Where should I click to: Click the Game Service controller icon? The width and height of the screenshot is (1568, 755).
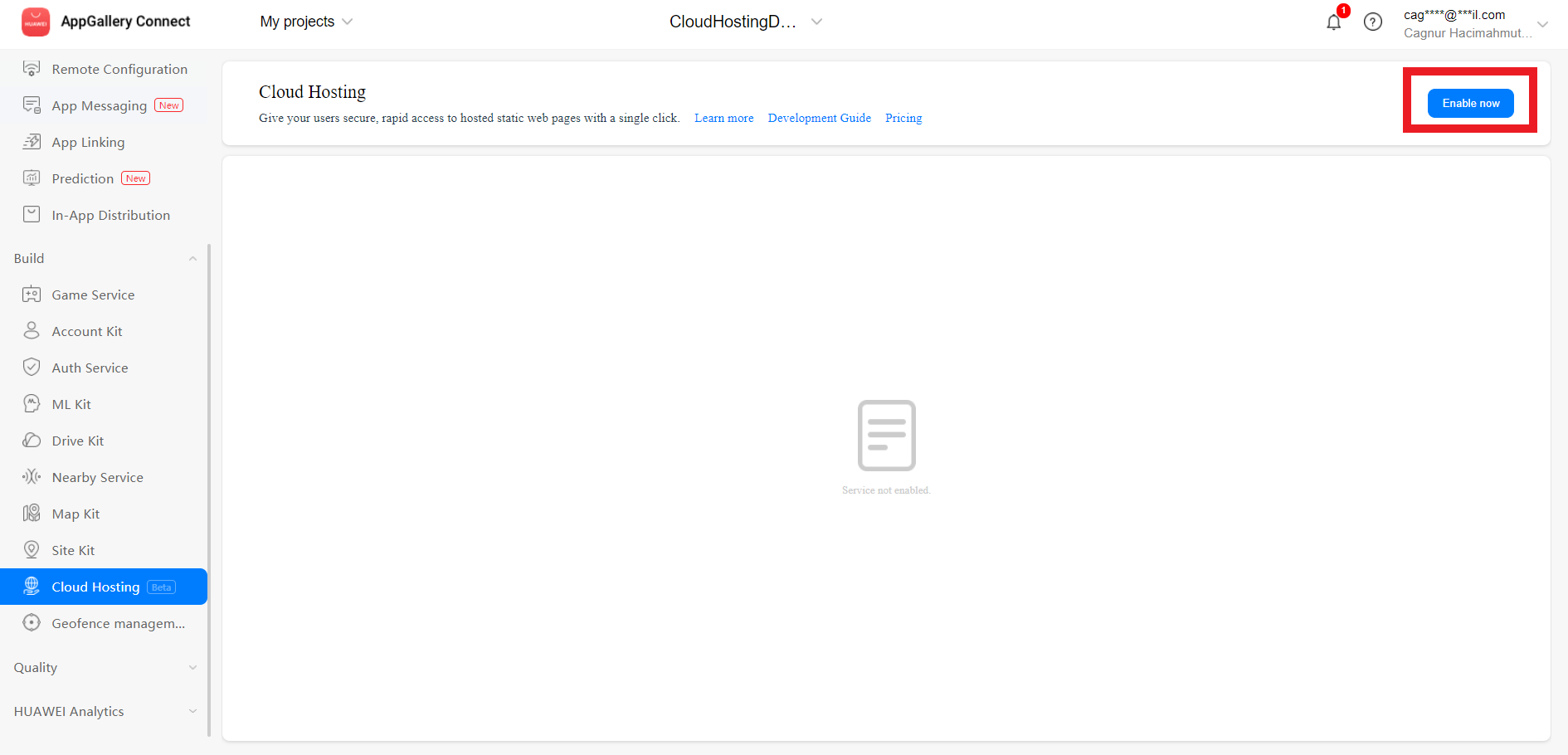pos(32,295)
